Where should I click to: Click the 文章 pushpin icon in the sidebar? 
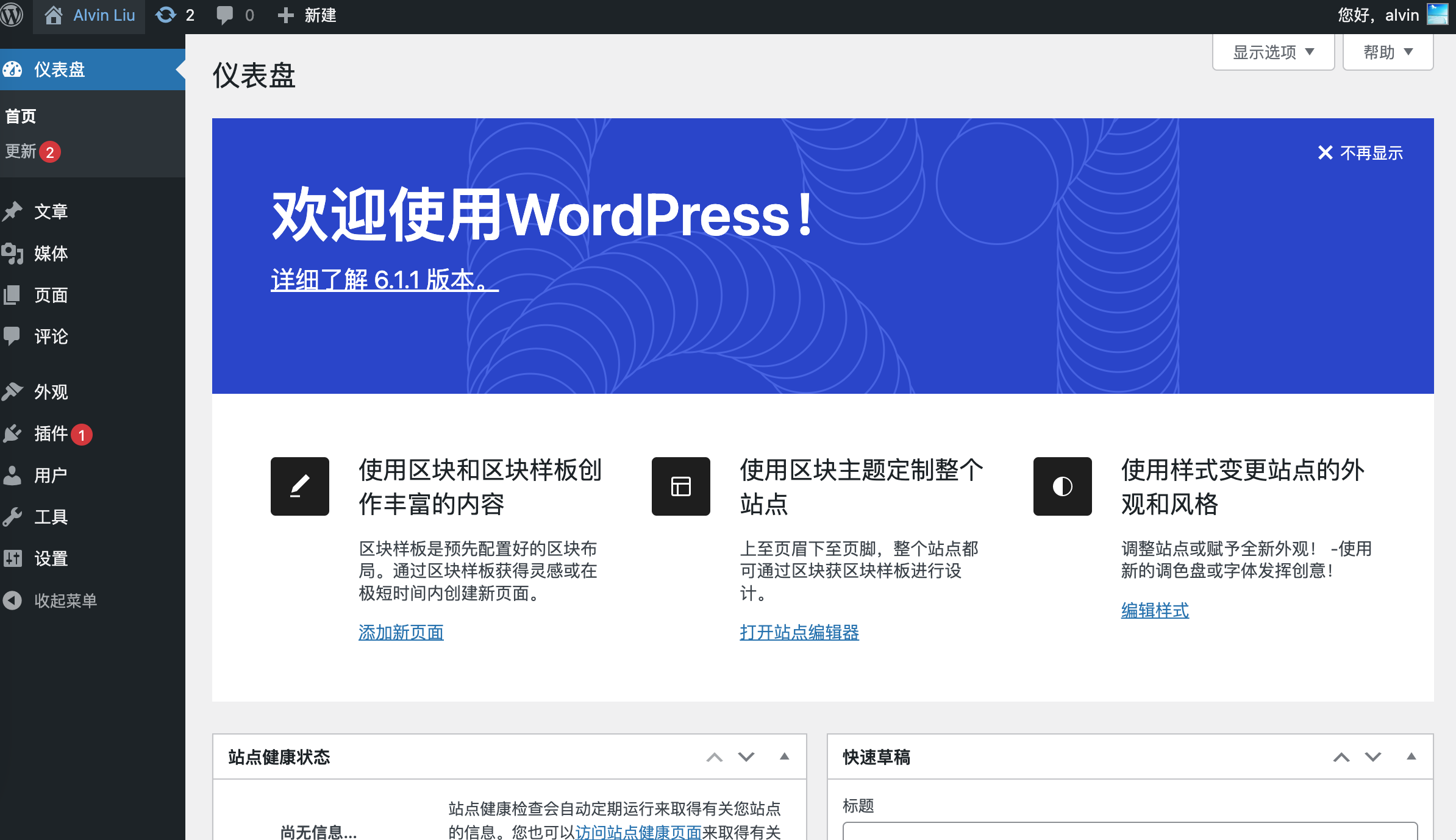pyautogui.click(x=12, y=212)
